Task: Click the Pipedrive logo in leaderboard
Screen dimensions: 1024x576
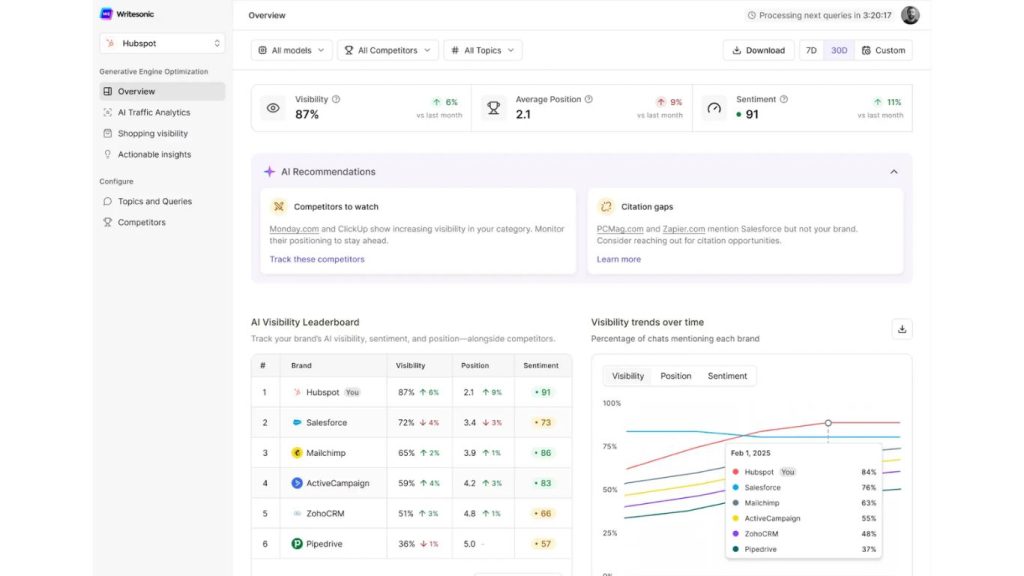Action: 297,543
